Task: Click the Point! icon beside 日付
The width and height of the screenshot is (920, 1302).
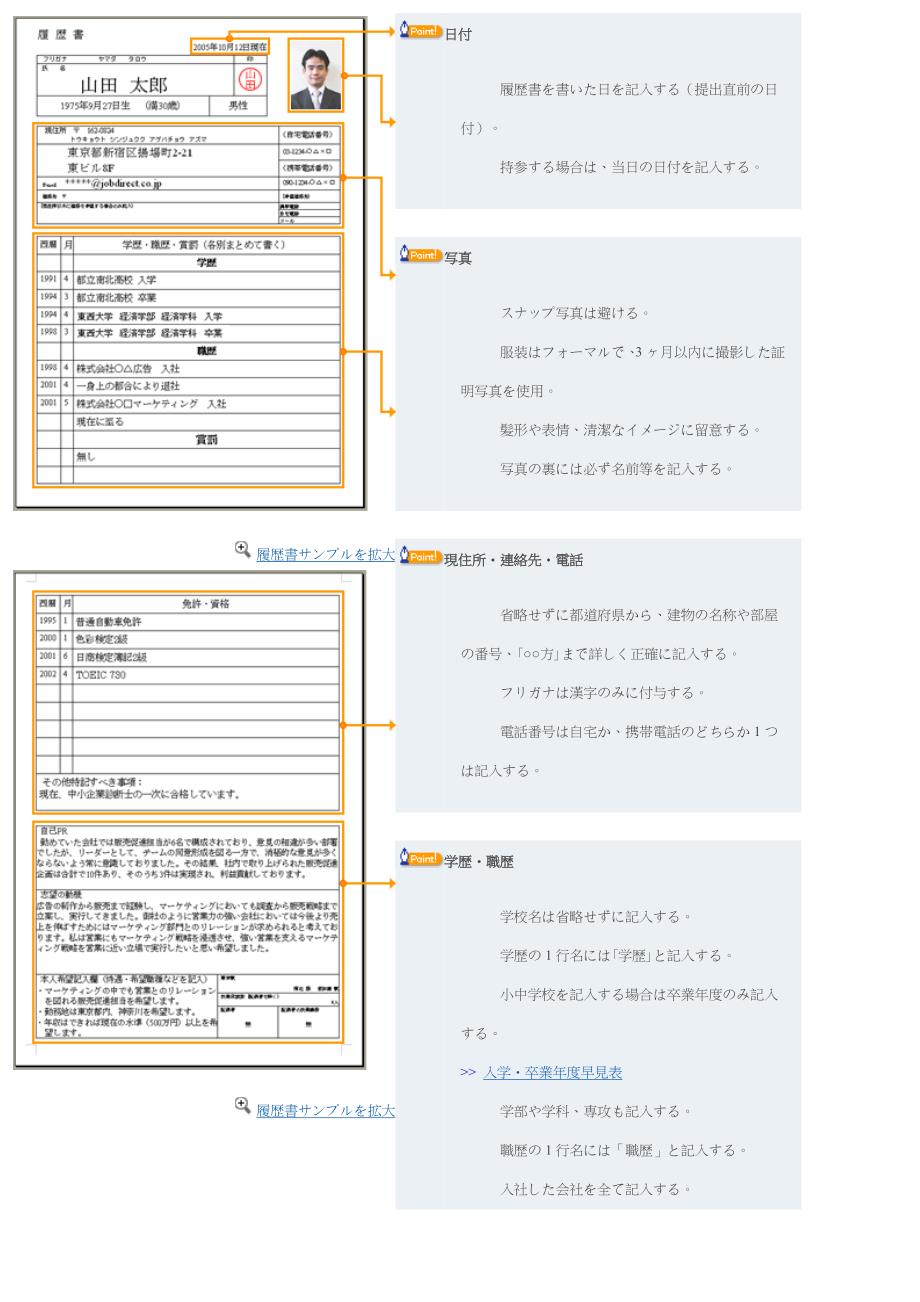Action: click(x=420, y=31)
